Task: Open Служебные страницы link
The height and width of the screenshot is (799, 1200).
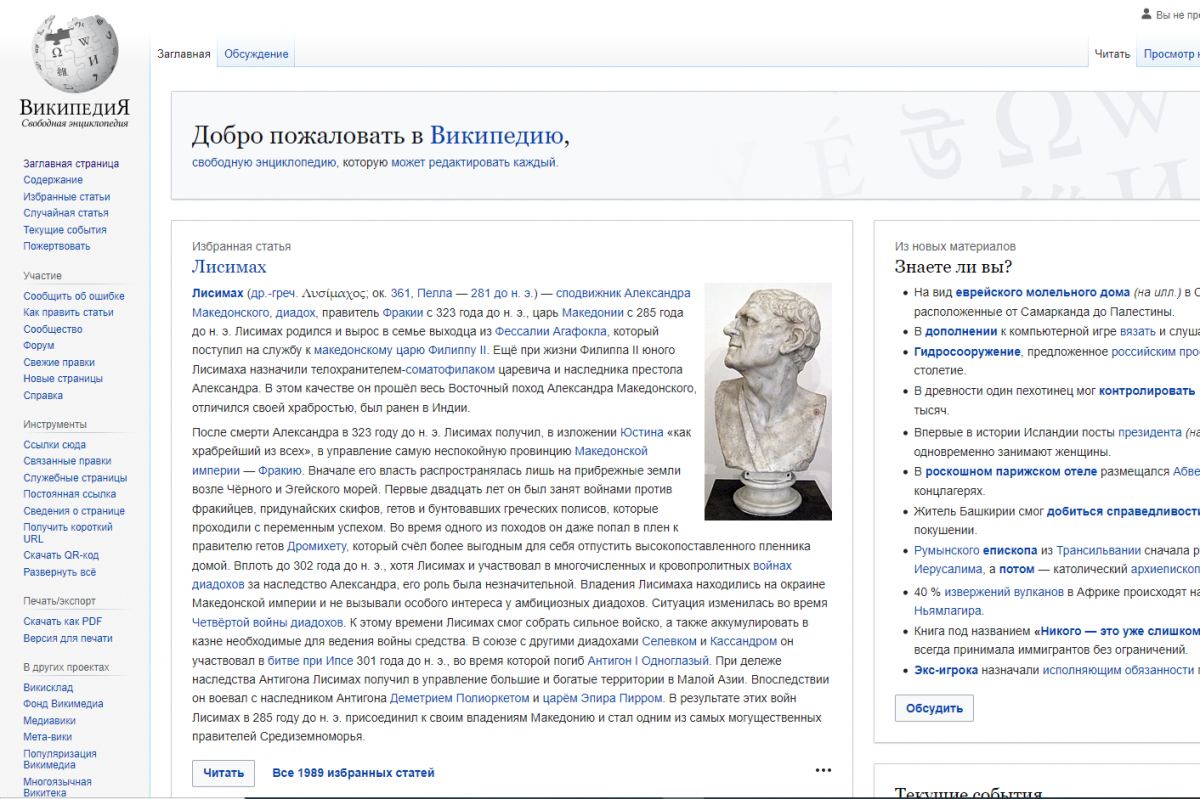Action: [75, 478]
